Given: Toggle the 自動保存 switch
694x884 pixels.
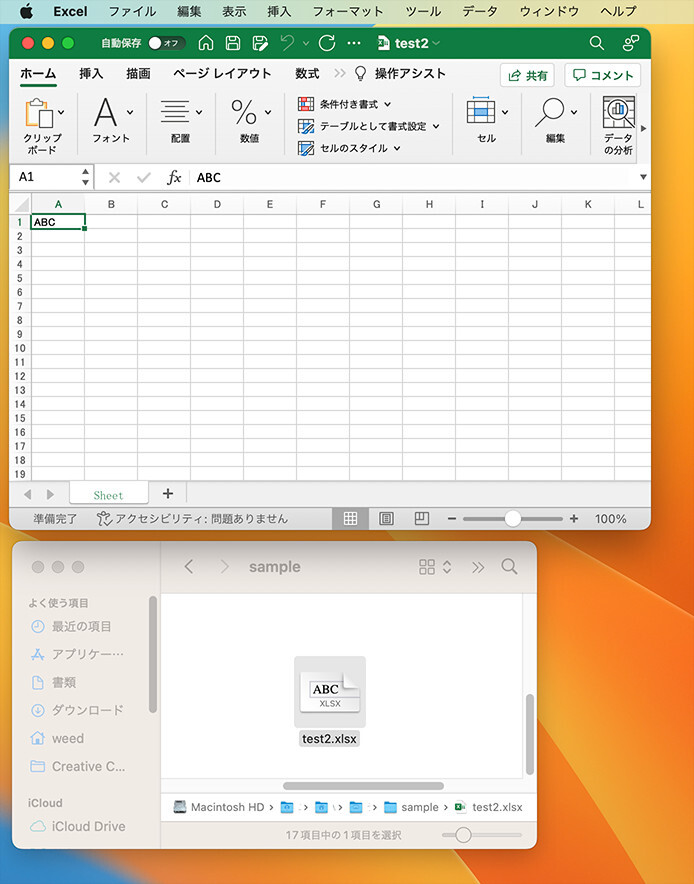Looking at the screenshot, I should point(166,43).
